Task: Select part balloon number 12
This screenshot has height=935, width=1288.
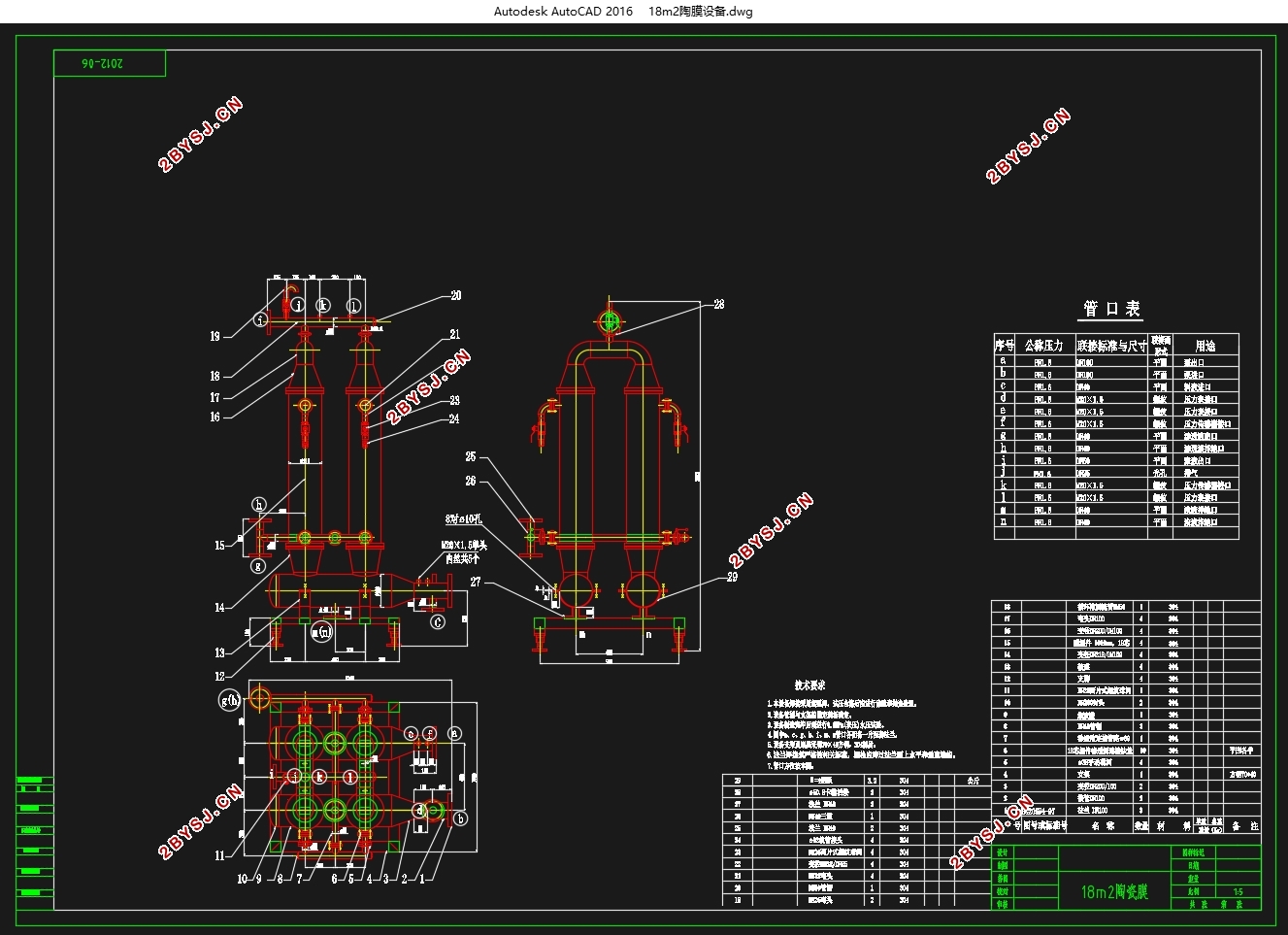Action: (x=219, y=676)
